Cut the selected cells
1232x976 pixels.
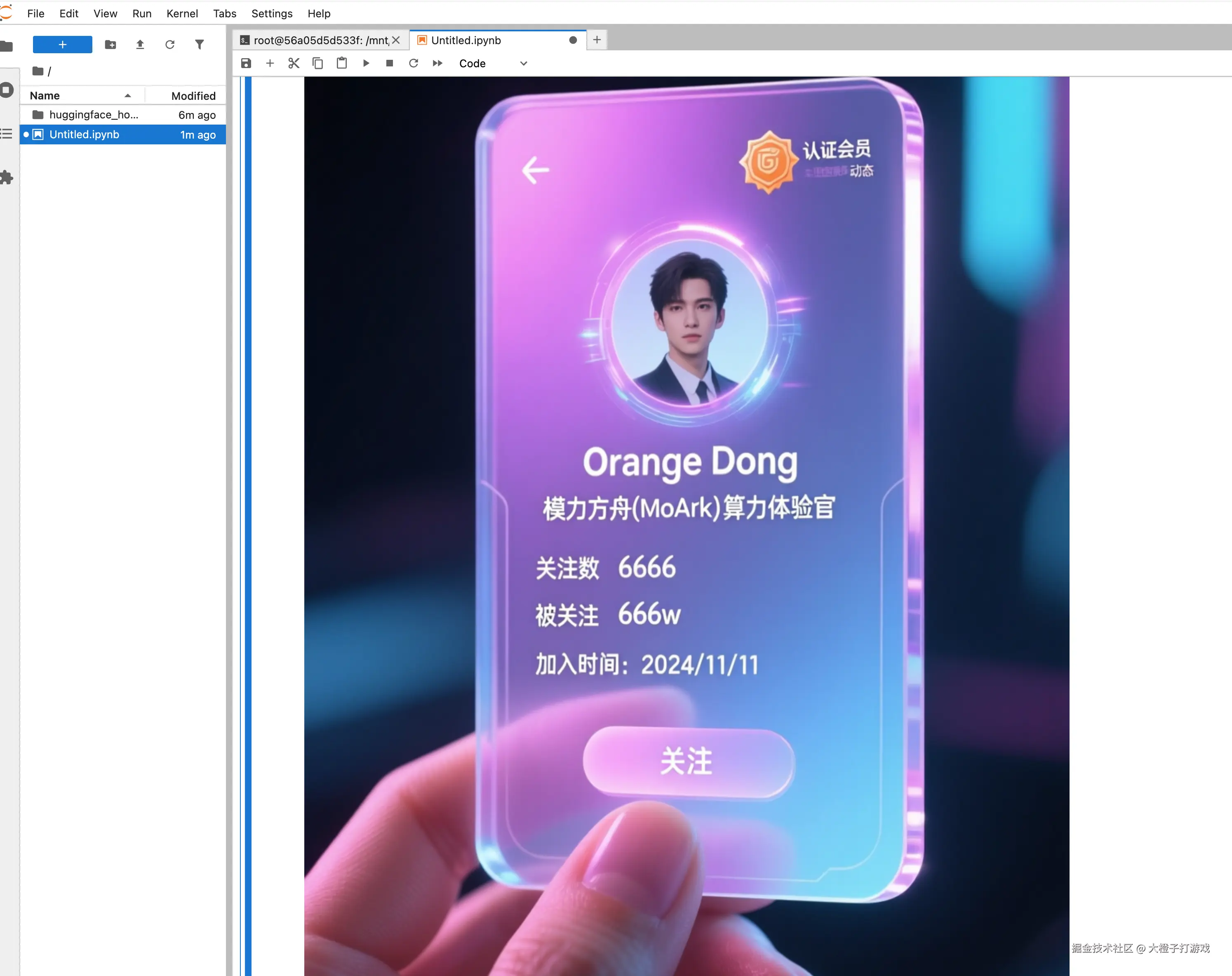tap(294, 64)
